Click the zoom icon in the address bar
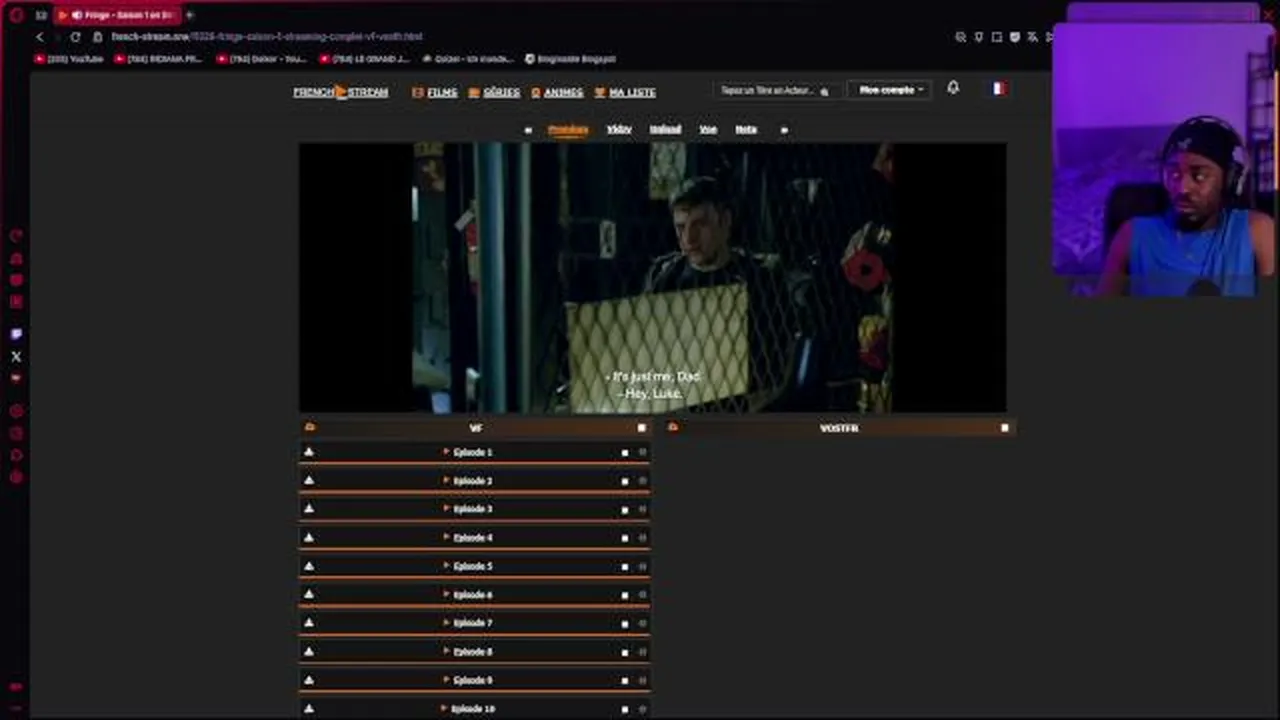The height and width of the screenshot is (720, 1280). (960, 37)
